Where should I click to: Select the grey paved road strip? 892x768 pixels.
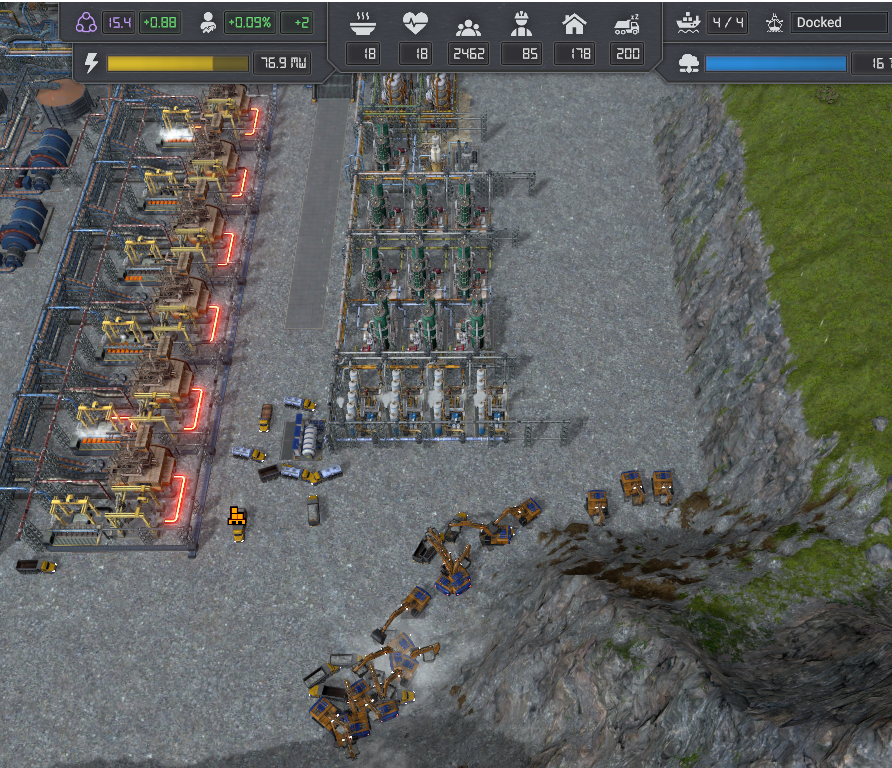coord(319,212)
